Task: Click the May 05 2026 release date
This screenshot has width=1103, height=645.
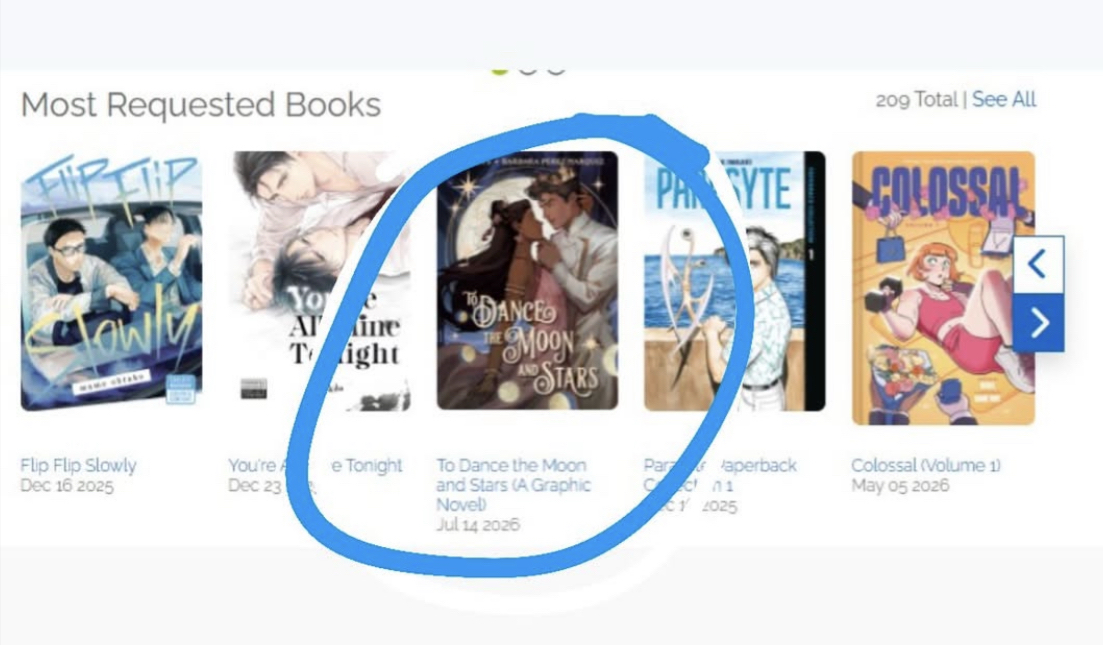Action: coord(900,485)
